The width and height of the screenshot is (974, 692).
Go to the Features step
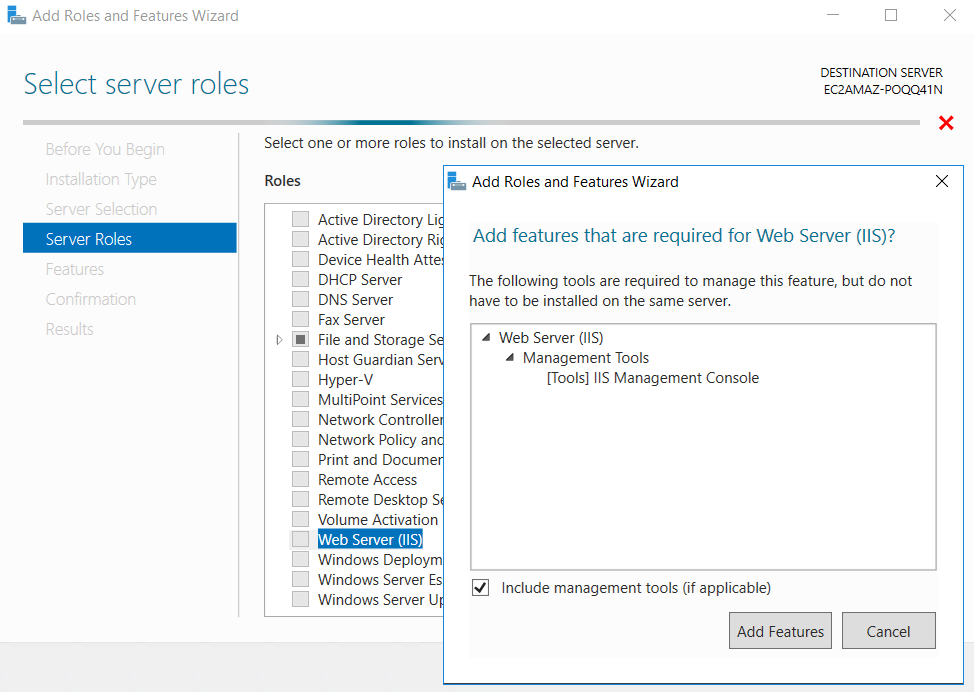click(x=75, y=269)
